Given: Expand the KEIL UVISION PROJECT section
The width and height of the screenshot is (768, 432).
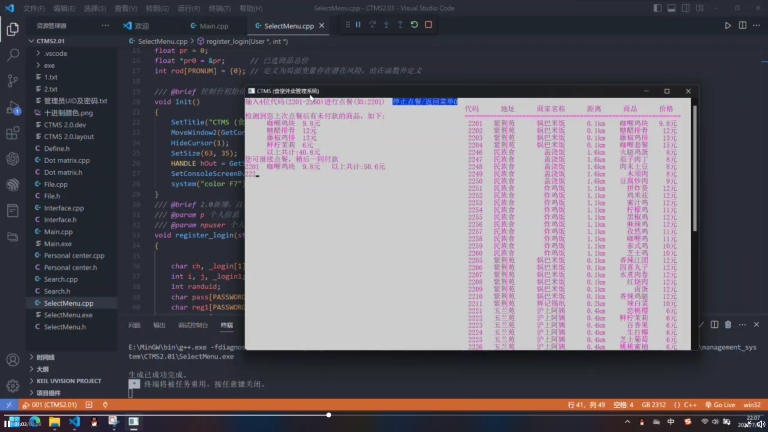Looking at the screenshot, I should (68, 380).
